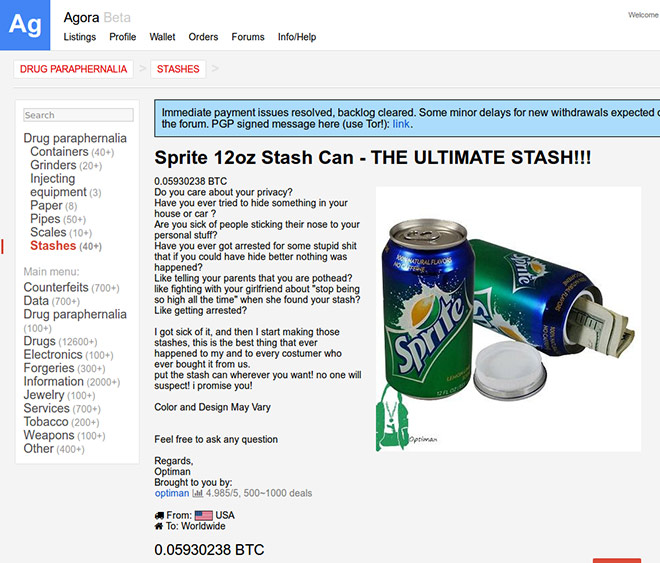Select the Stashes category

[66, 246]
